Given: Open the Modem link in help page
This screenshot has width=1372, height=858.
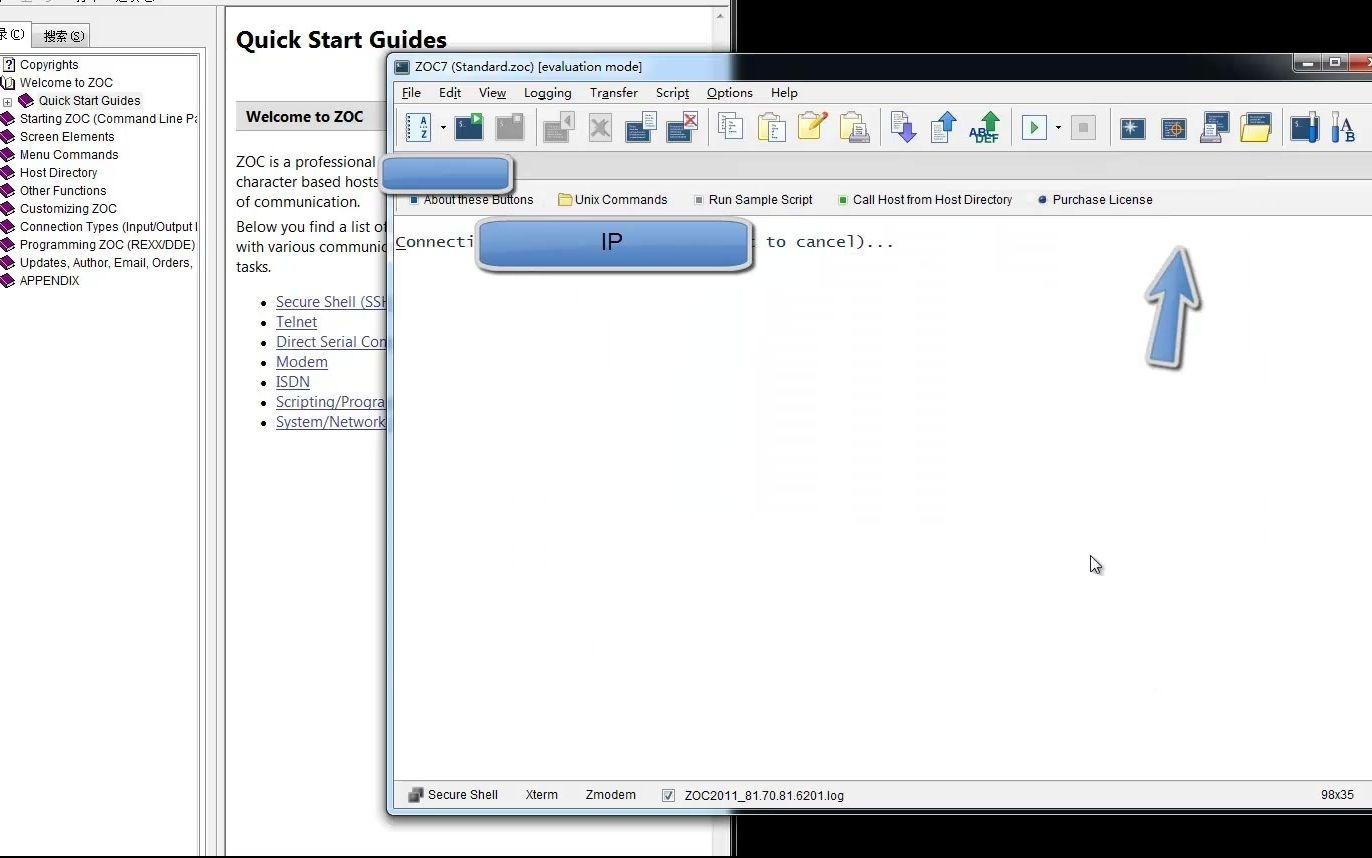Looking at the screenshot, I should coord(301,362).
